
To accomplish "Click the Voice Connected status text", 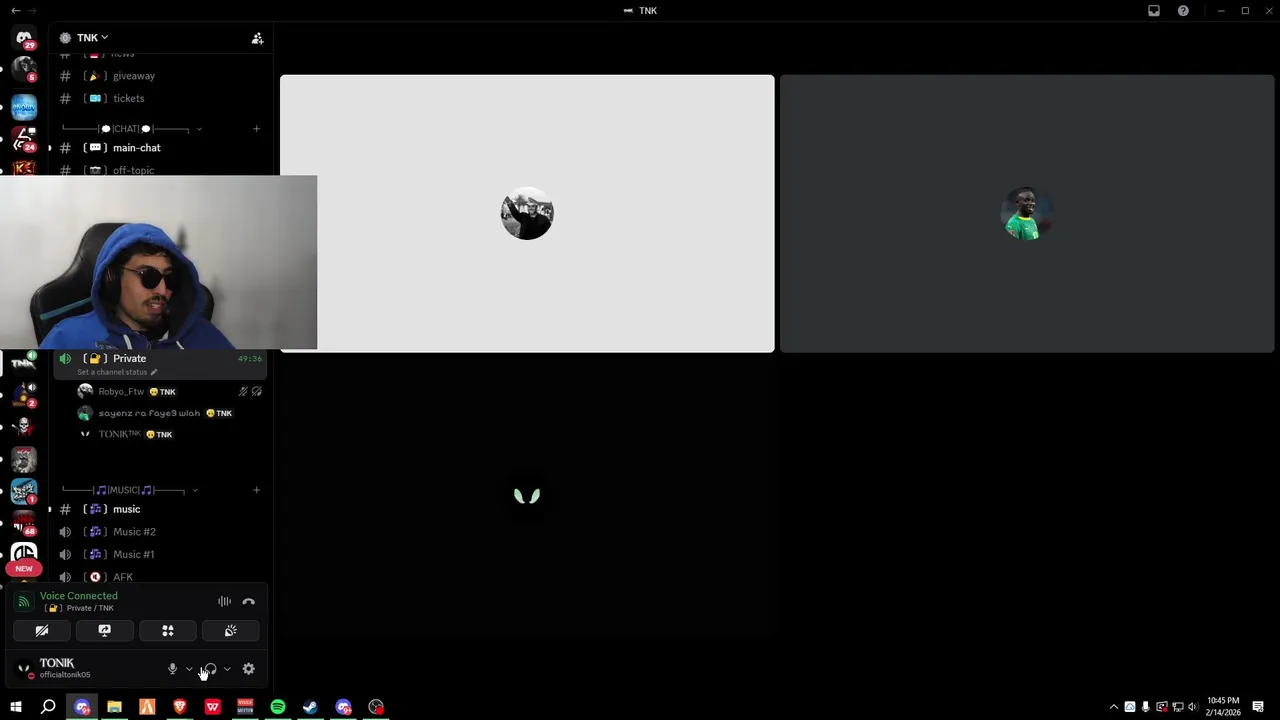I will click(79, 596).
